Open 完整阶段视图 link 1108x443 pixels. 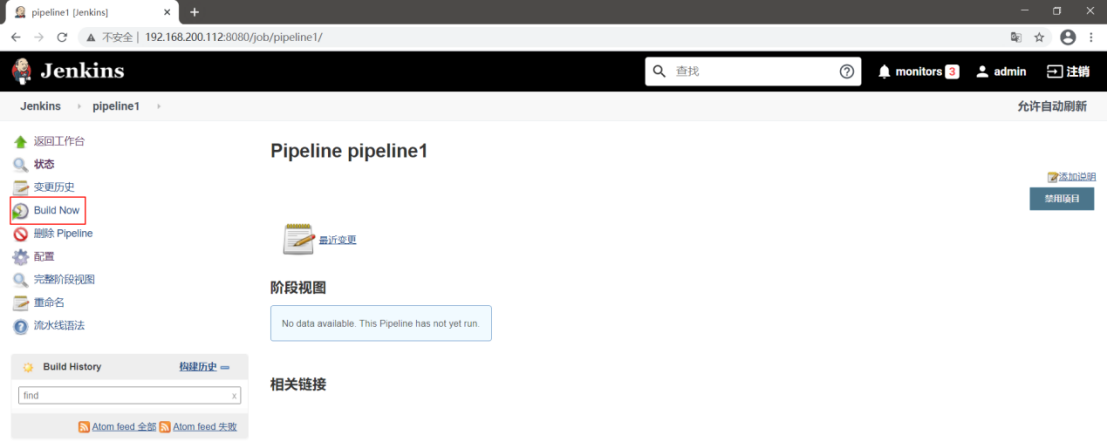pos(64,280)
